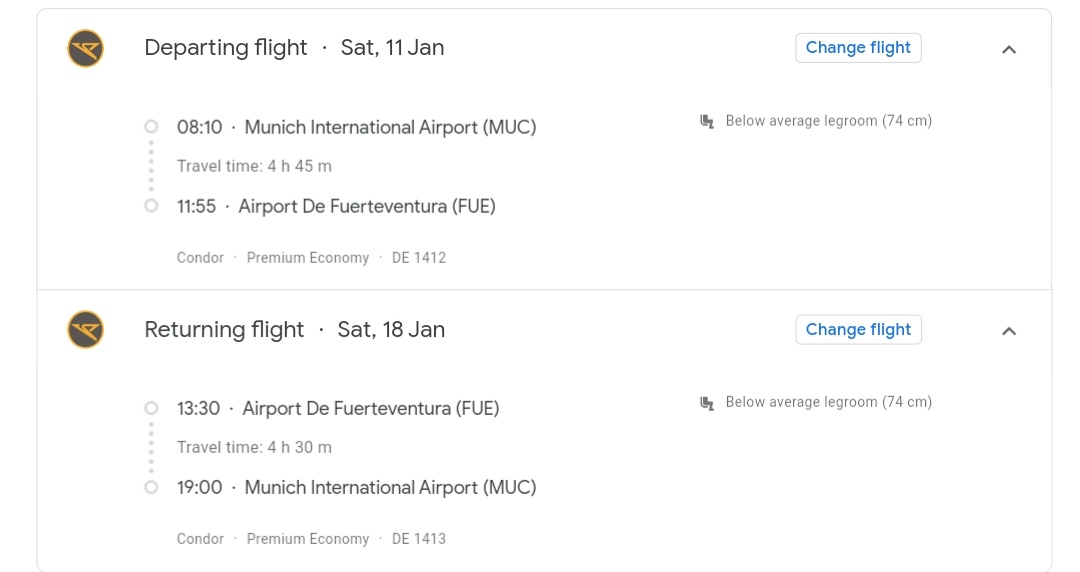Click the Departing flight Sat, 11 Jan header
This screenshot has width=1080, height=572.
[294, 48]
